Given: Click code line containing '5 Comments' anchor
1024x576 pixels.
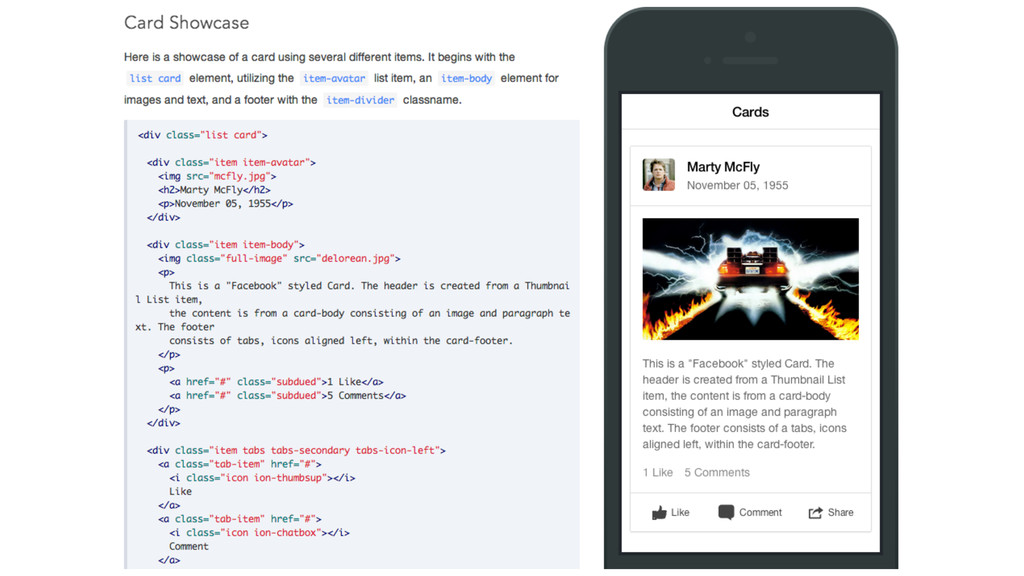Looking at the screenshot, I should (287, 396).
